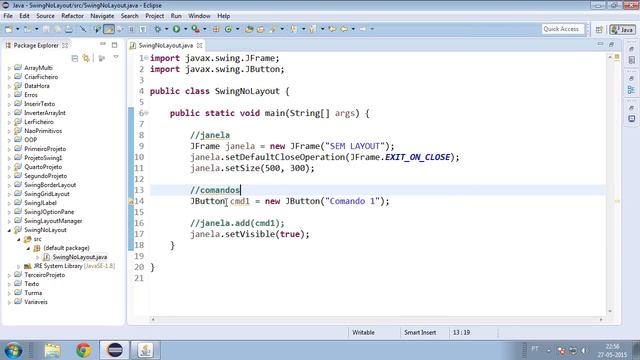Open File Explorer from the taskbar

point(52,350)
